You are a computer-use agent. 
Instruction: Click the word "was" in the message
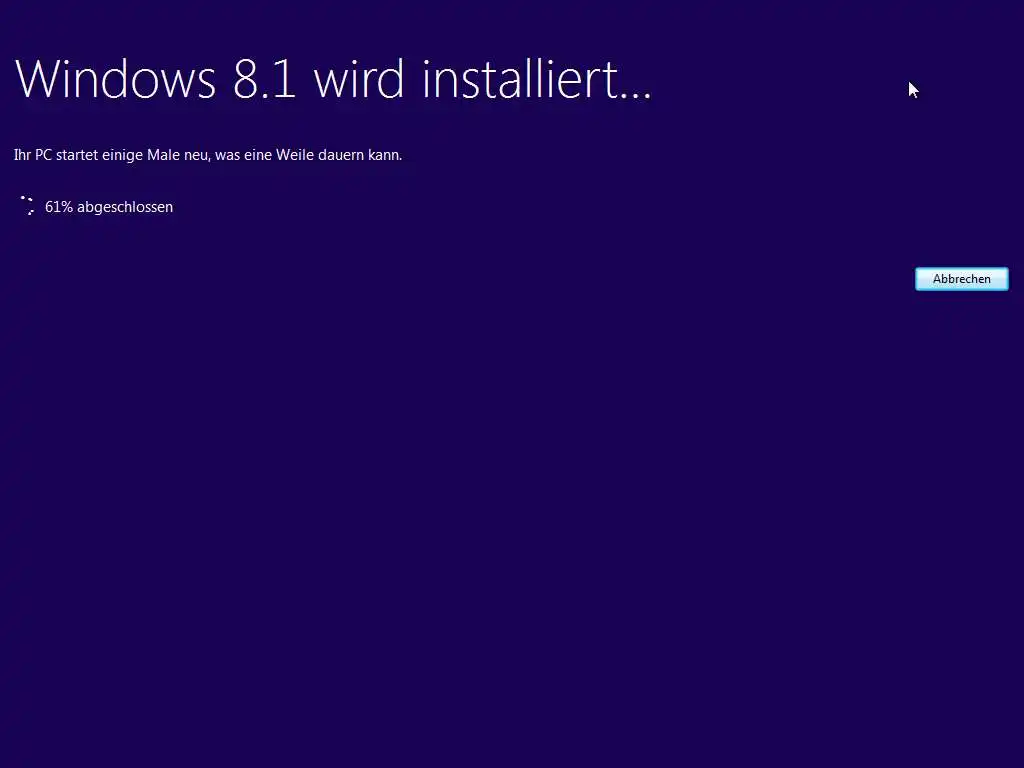click(227, 156)
